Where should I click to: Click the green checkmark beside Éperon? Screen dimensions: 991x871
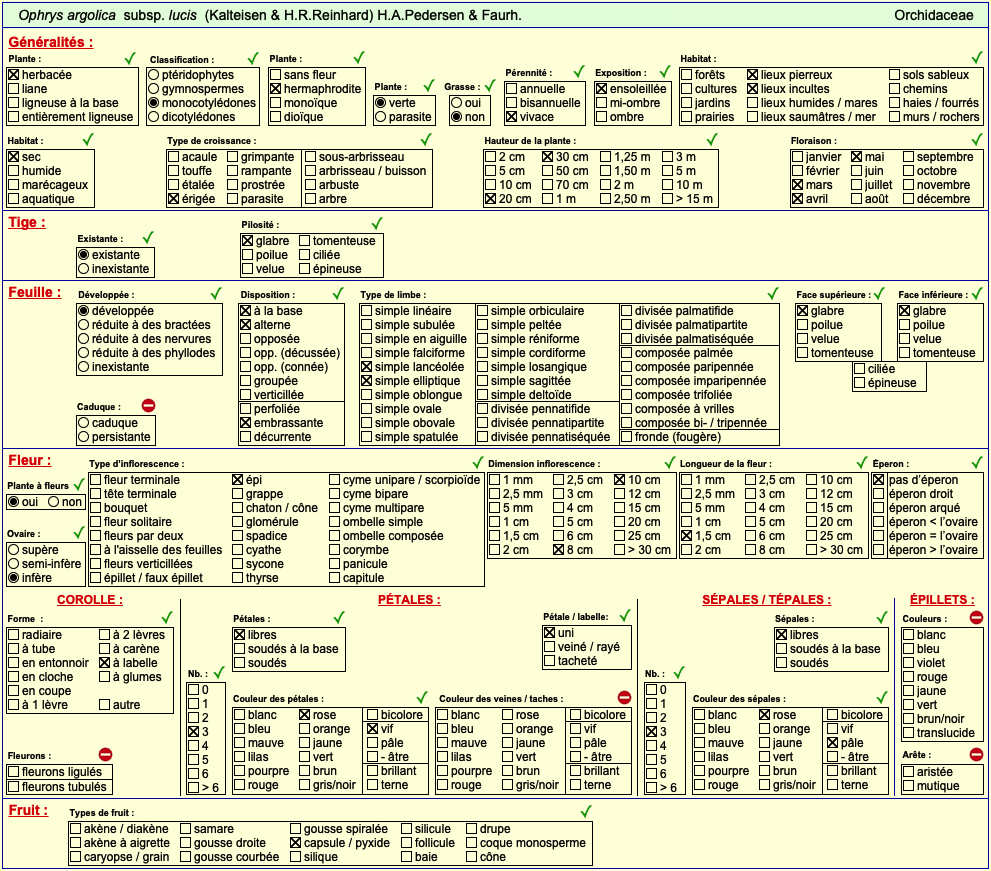pyautogui.click(x=977, y=463)
